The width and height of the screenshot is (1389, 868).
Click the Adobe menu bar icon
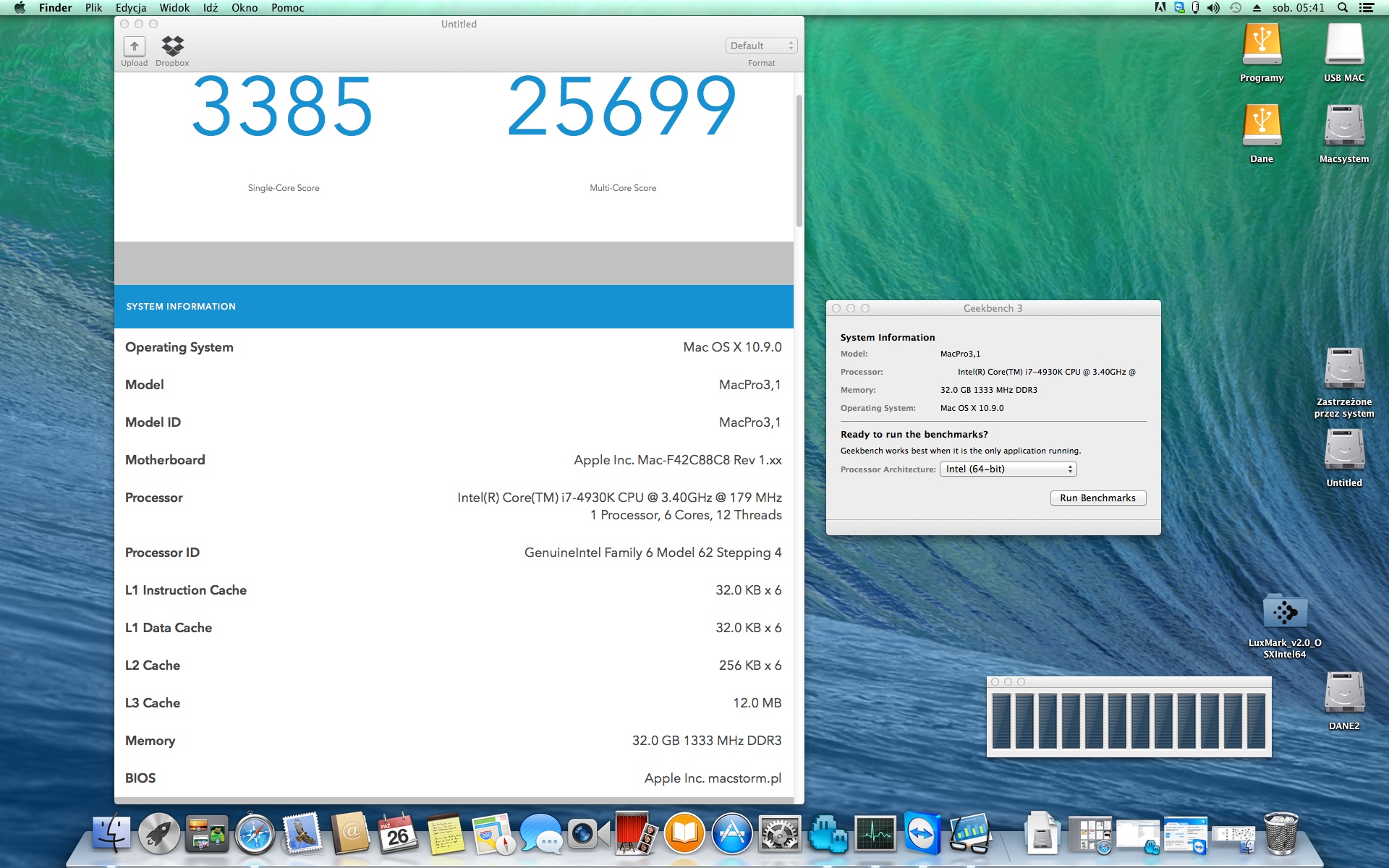point(1160,8)
